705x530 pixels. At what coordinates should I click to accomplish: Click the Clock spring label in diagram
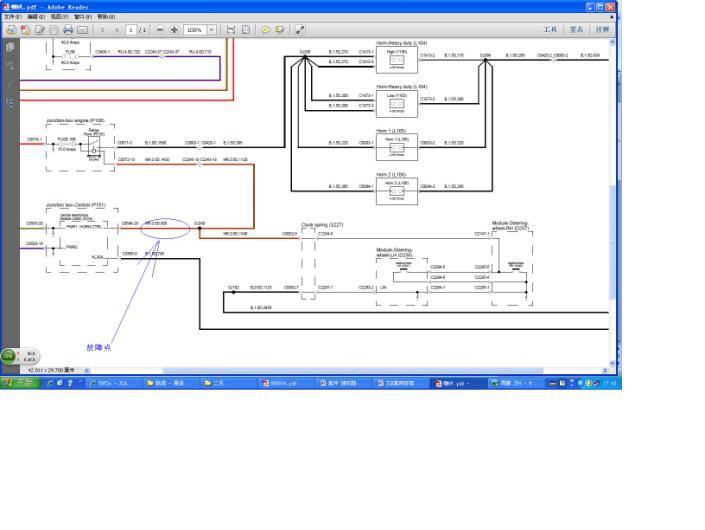coord(322,224)
